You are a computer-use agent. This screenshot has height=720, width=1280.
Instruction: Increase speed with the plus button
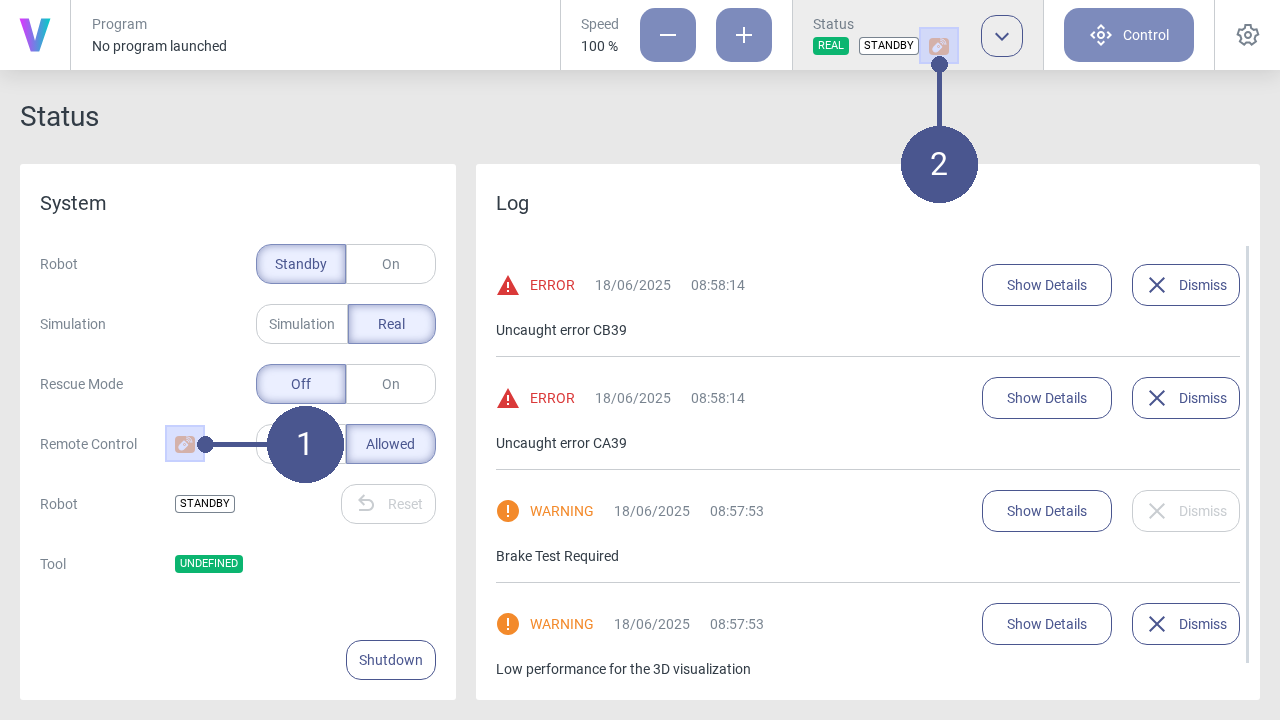pyautogui.click(x=743, y=35)
